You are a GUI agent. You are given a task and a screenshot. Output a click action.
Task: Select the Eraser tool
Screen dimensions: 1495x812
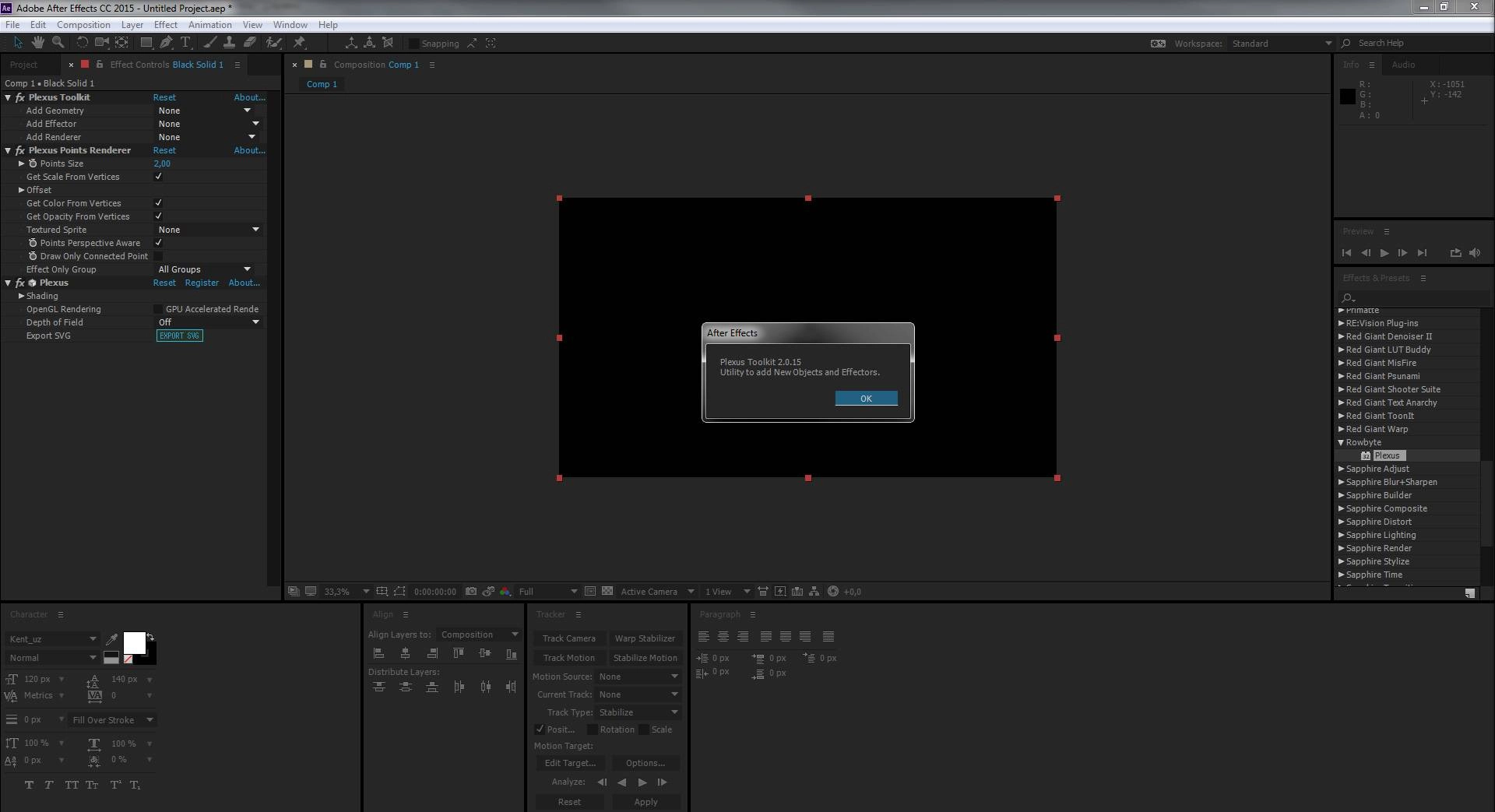(x=250, y=43)
